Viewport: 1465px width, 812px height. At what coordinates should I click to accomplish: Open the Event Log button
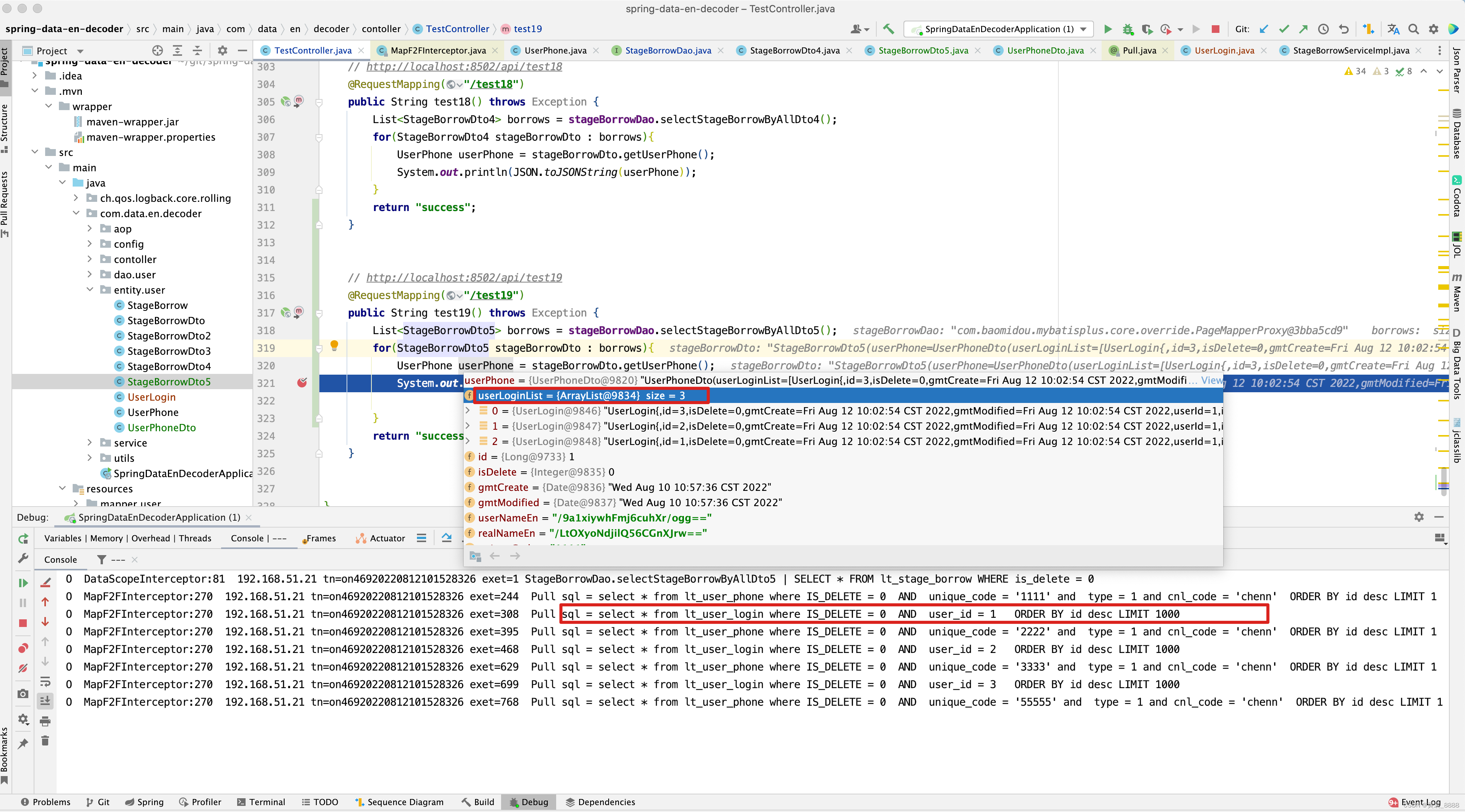(x=1415, y=802)
